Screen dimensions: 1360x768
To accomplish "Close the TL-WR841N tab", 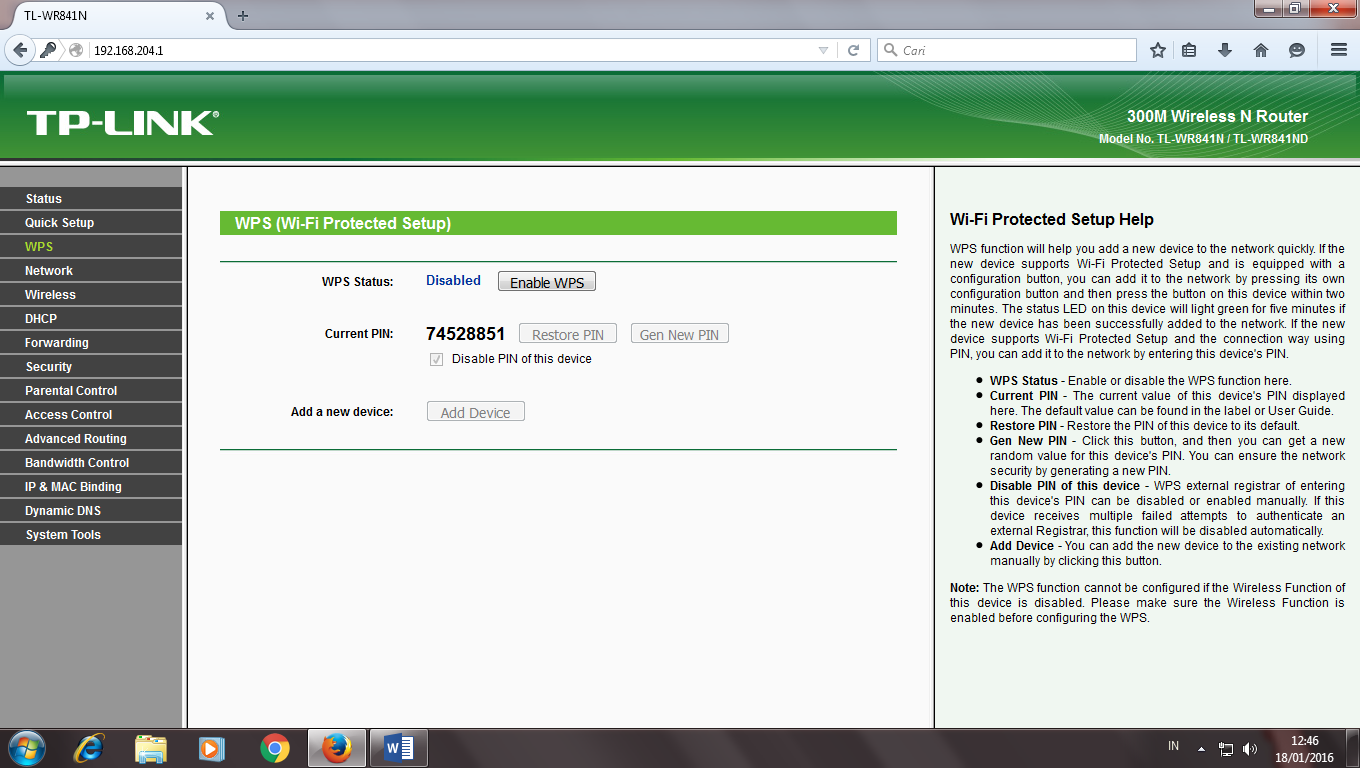I will pos(210,16).
